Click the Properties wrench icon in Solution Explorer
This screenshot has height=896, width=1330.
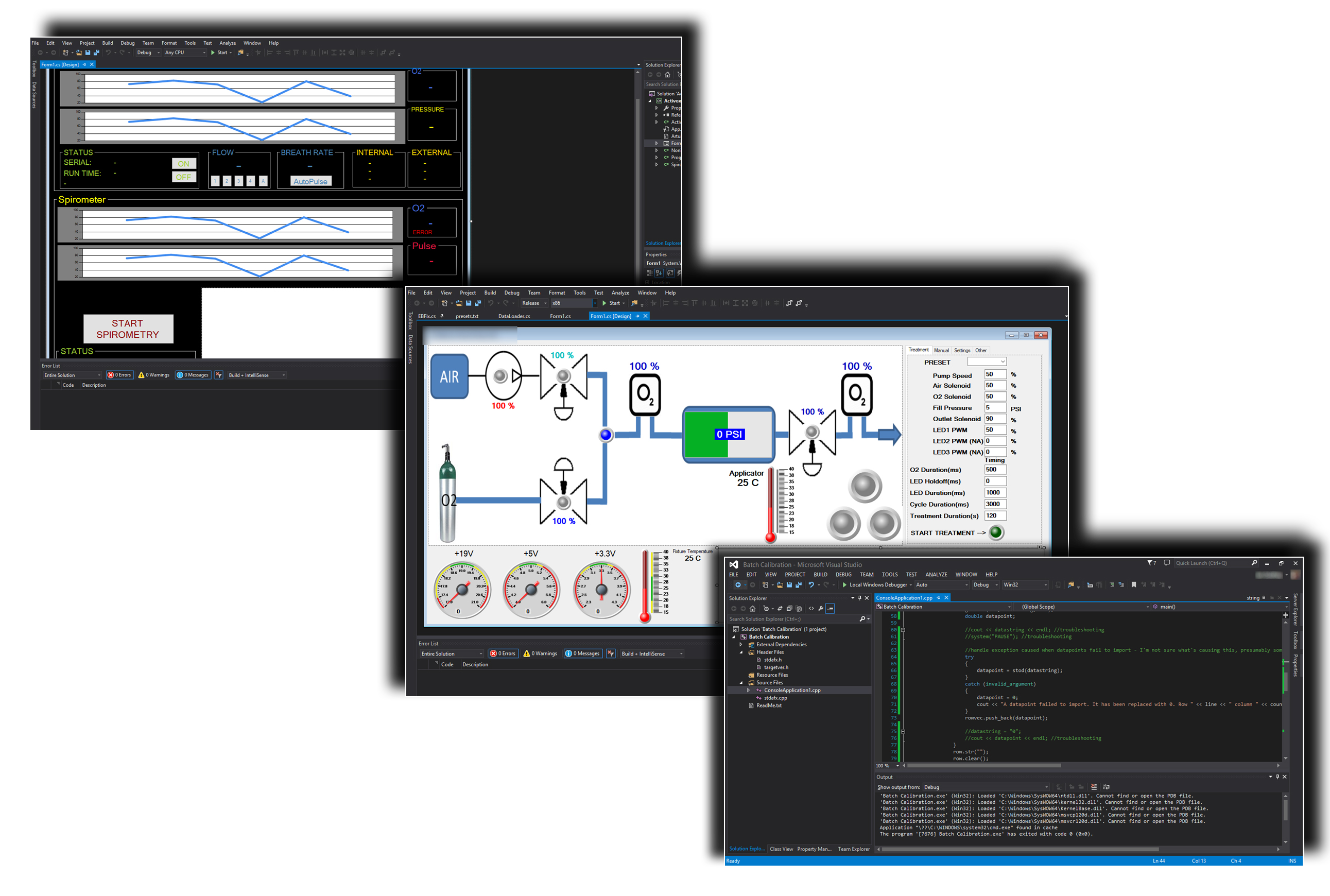[820, 609]
